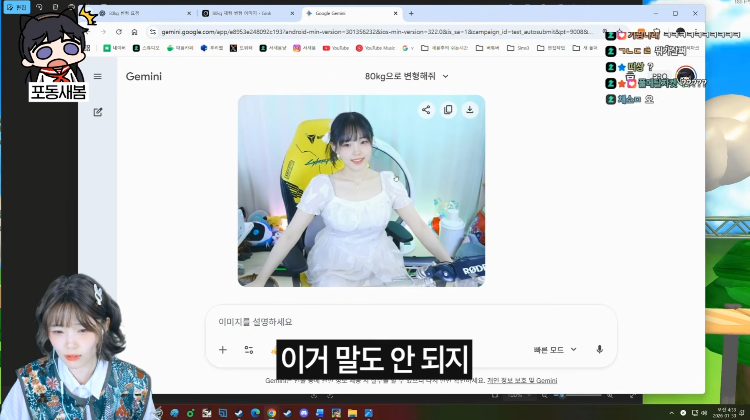Reload the page with the refresh icon
Viewport: 750px width, 420px height.
coord(119,32)
